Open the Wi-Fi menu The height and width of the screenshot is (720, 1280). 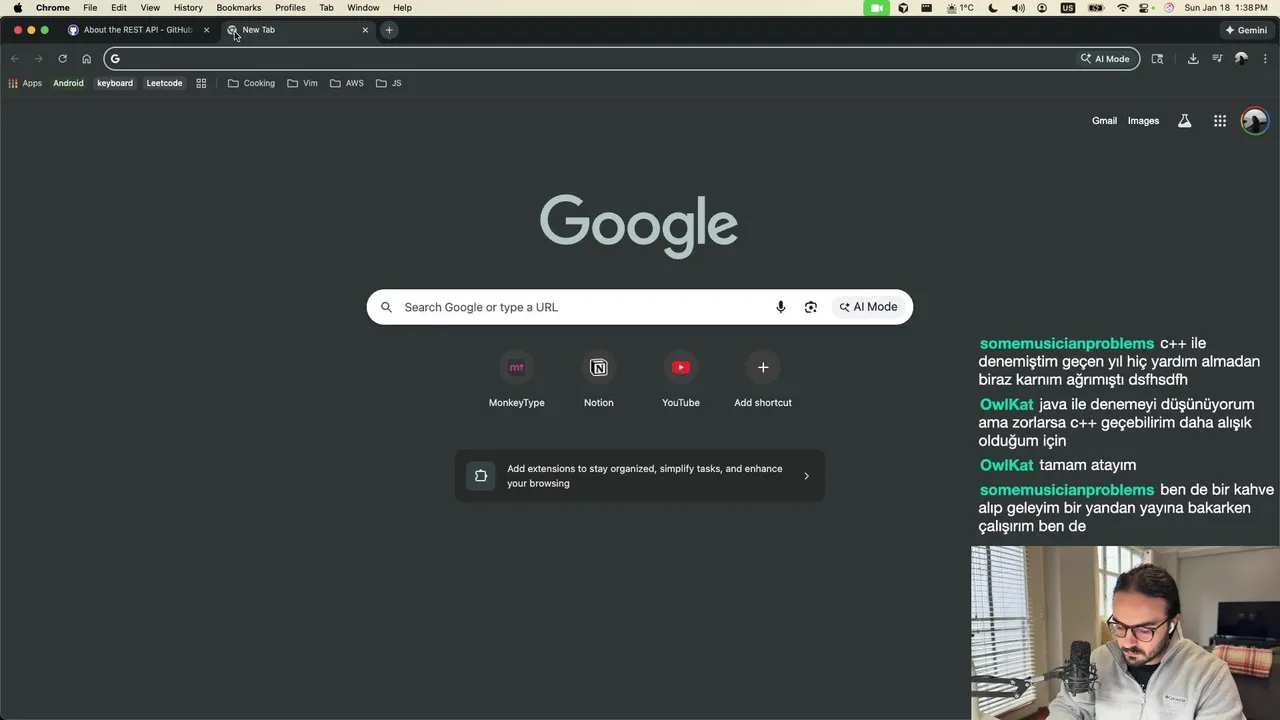point(1122,8)
